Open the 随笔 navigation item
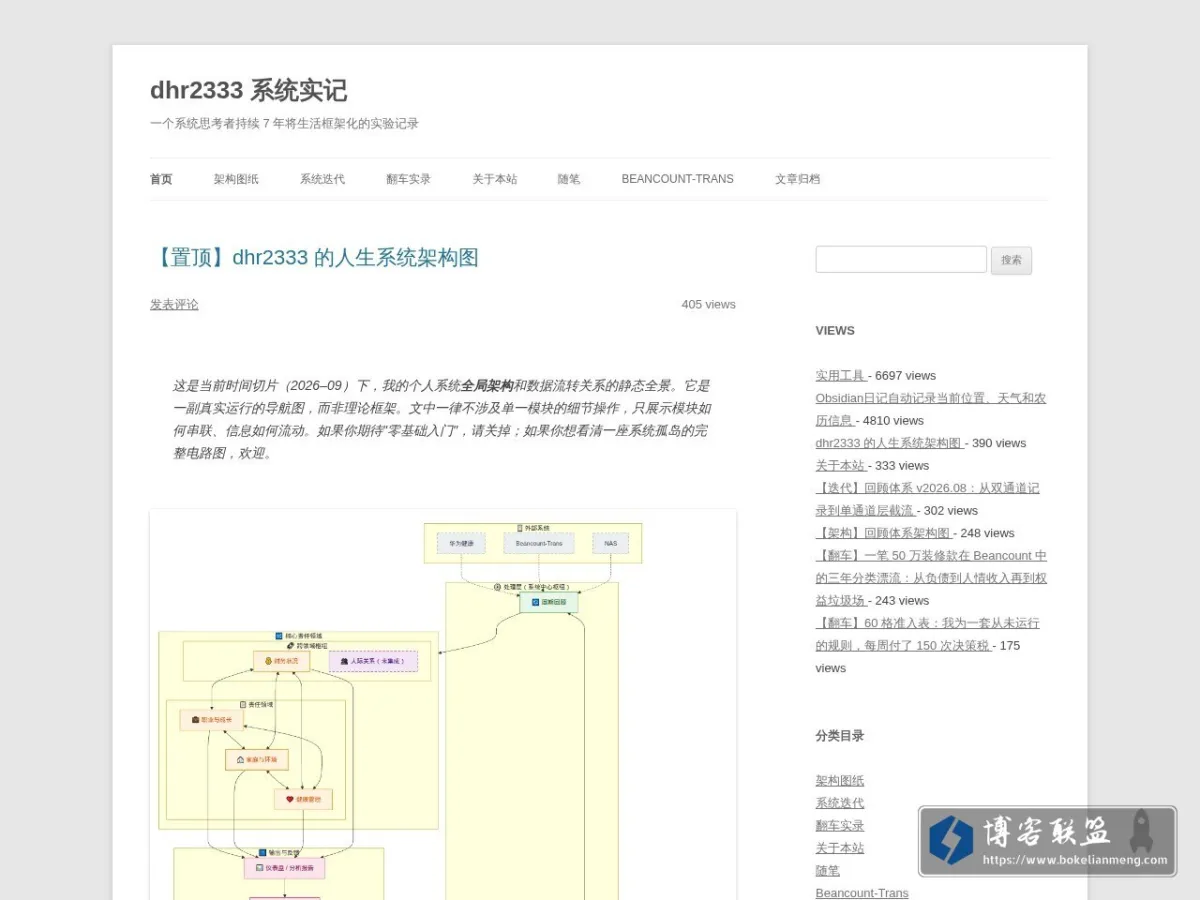The height and width of the screenshot is (900, 1200). click(x=569, y=179)
